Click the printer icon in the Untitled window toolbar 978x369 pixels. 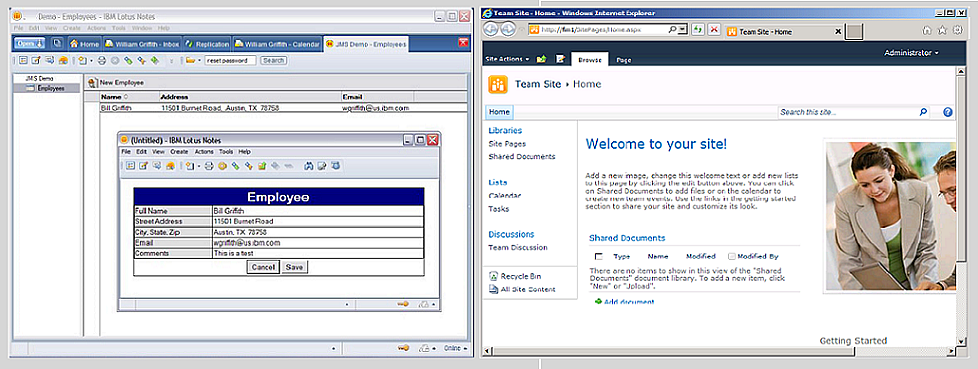pos(209,166)
